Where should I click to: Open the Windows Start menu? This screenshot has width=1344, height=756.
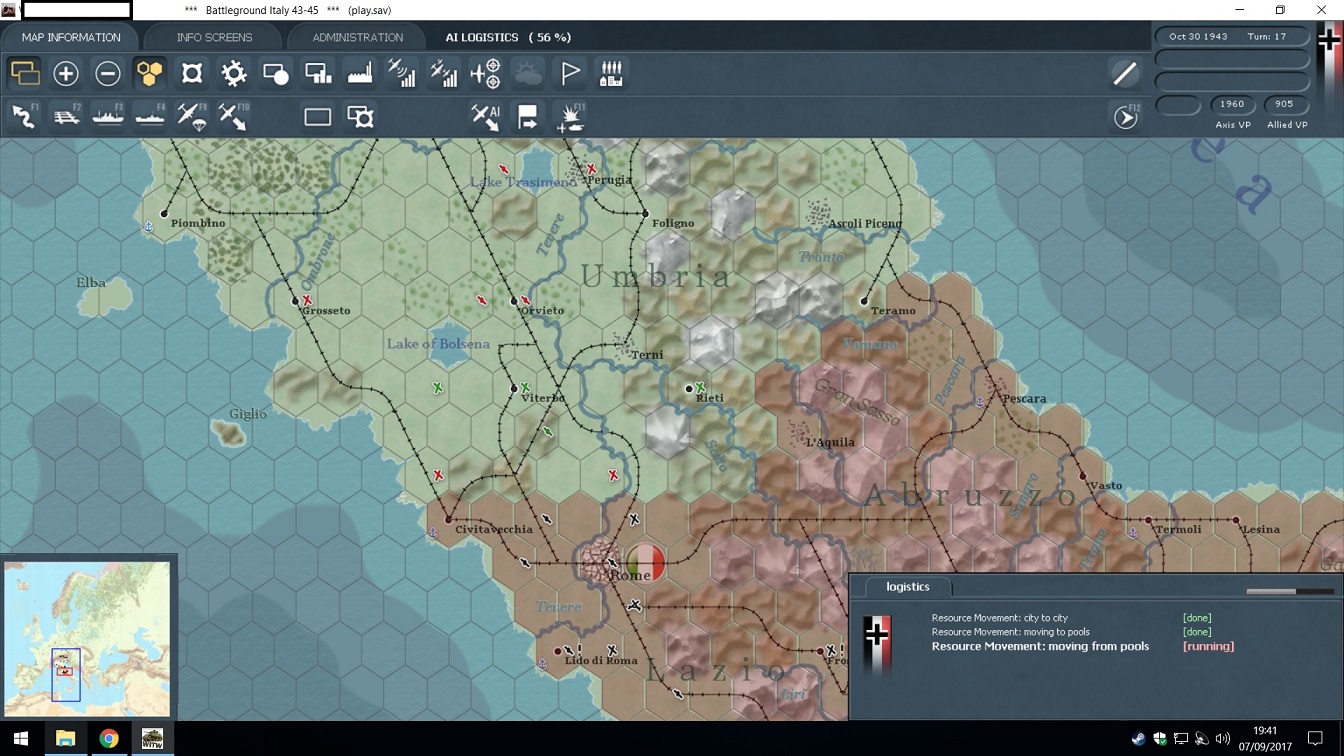21,739
